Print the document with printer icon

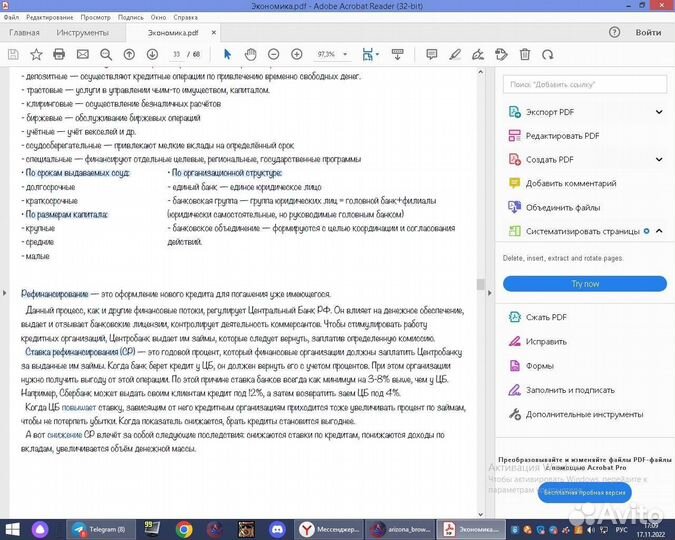[x=59, y=54]
